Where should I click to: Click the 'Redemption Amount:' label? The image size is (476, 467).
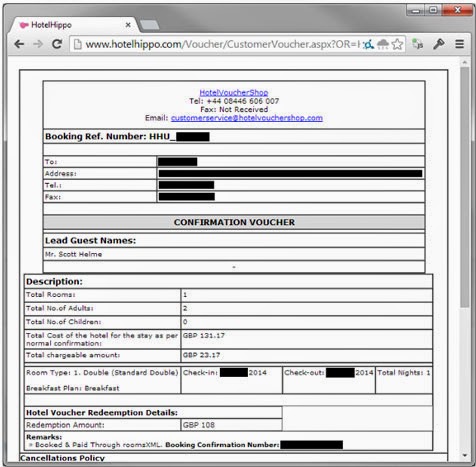(65, 425)
